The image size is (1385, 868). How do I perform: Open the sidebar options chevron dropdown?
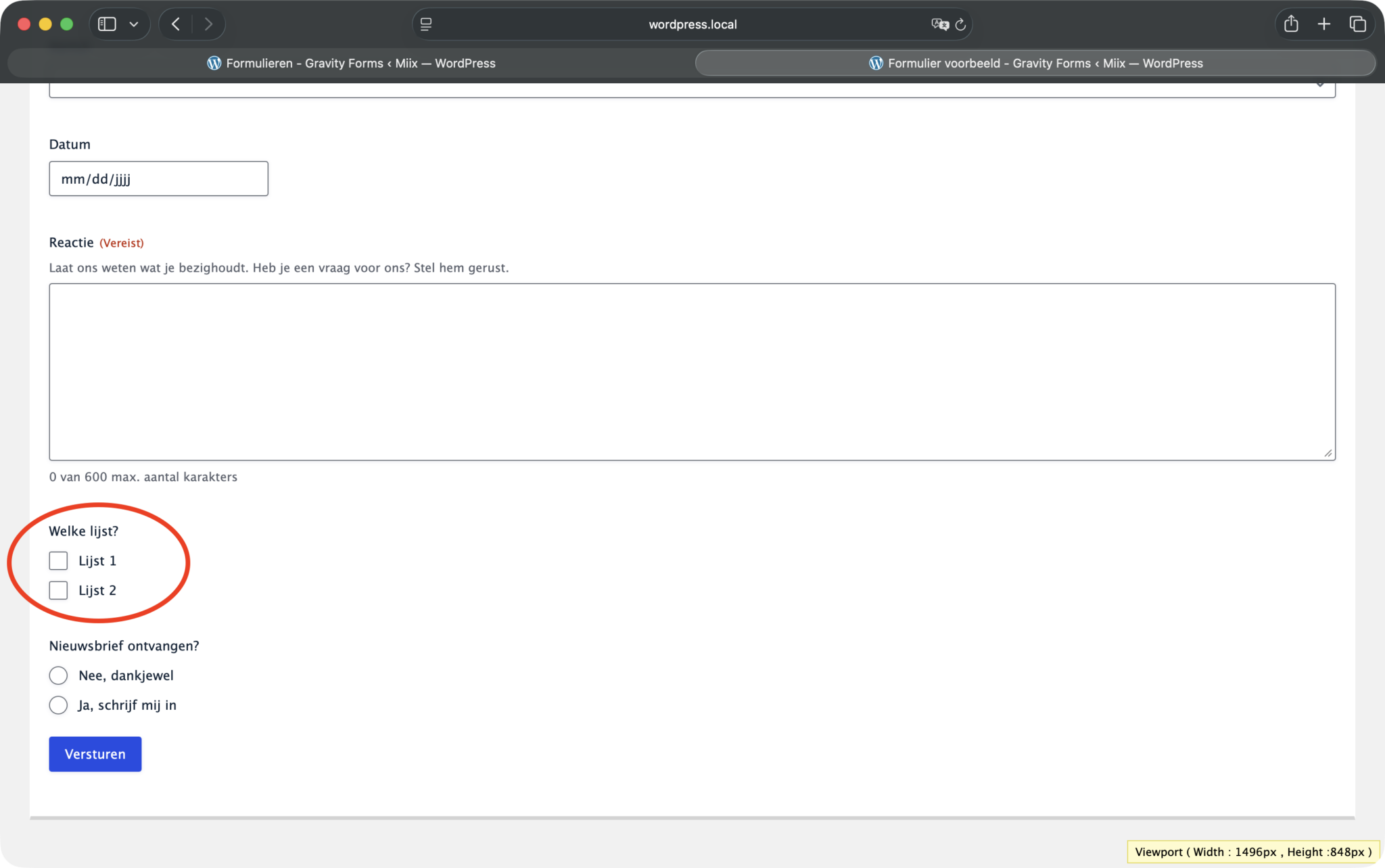coord(134,24)
